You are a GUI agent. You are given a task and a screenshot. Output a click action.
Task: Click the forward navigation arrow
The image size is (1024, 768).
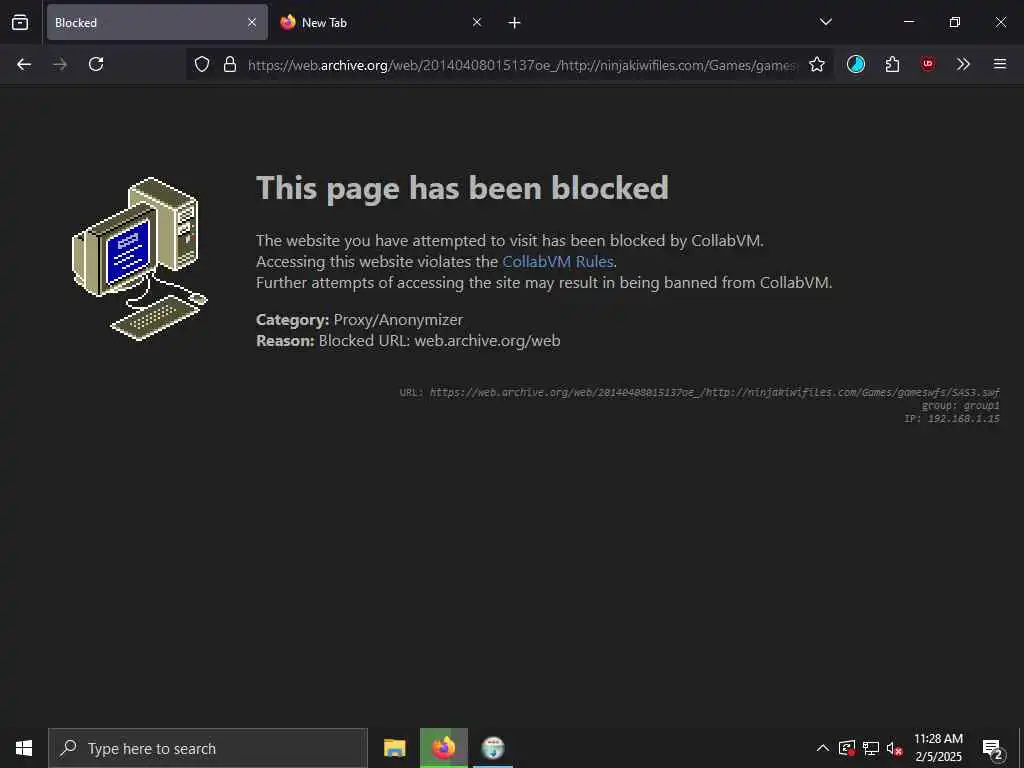tap(60, 64)
